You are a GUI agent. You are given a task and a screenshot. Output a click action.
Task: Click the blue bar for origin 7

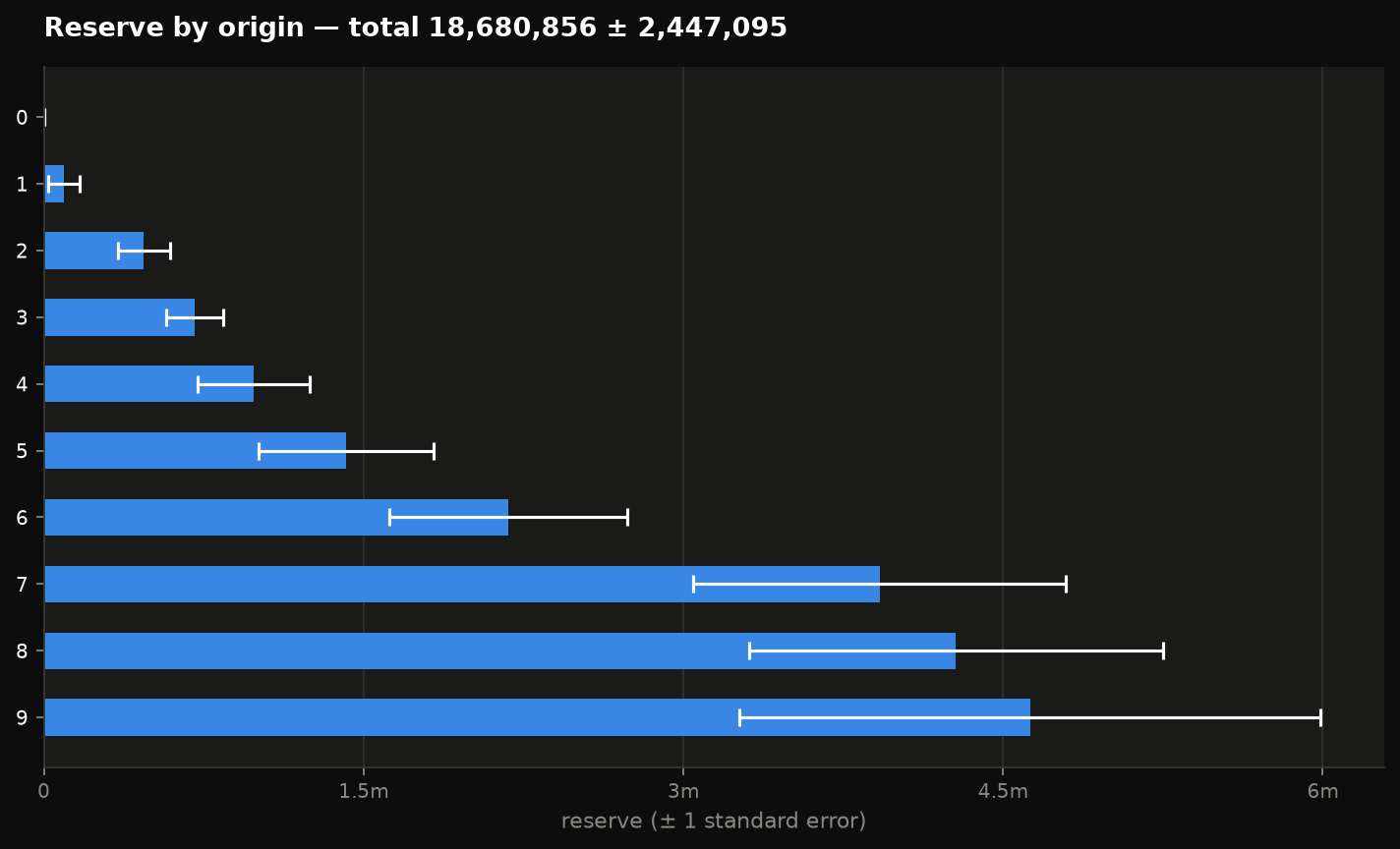click(x=462, y=584)
